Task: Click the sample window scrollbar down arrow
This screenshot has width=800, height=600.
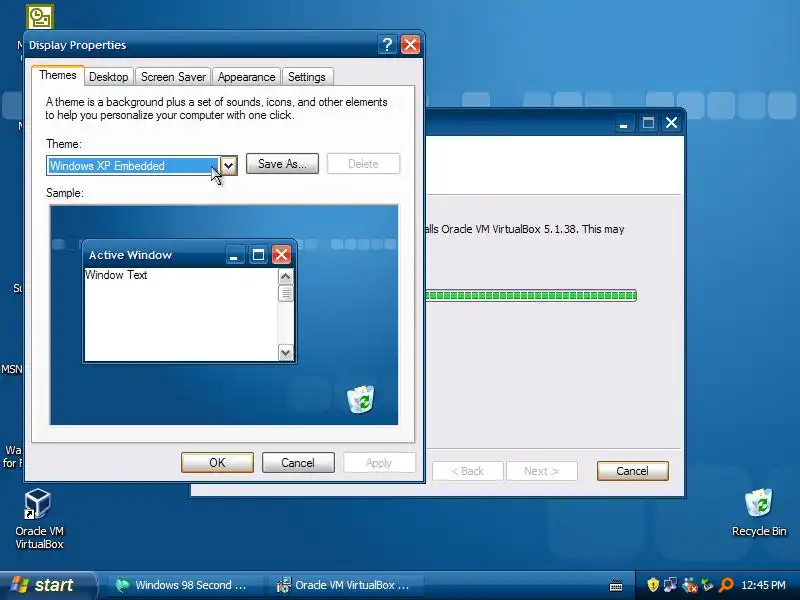Action: 285,353
